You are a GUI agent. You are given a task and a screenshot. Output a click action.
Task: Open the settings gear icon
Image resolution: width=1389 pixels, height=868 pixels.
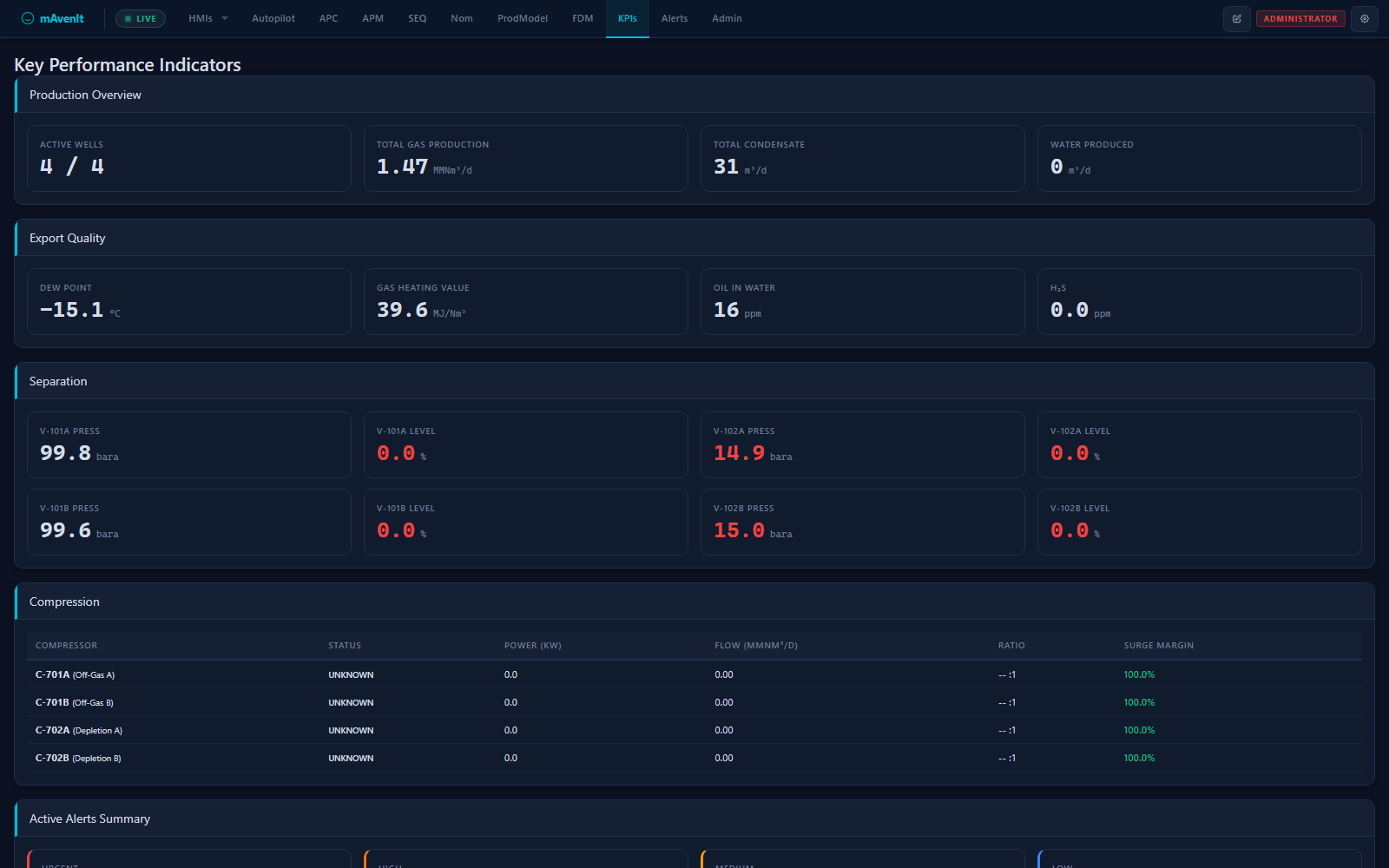pos(1364,18)
